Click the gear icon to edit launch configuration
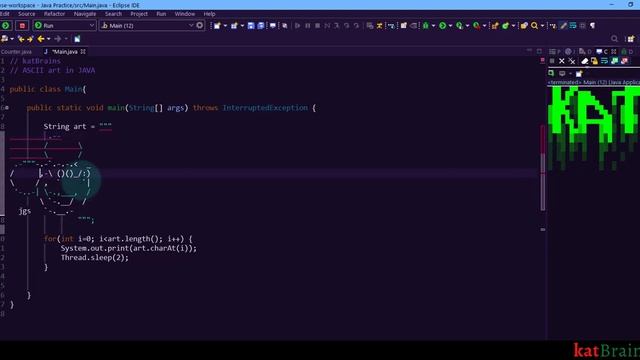 pos(200,25)
